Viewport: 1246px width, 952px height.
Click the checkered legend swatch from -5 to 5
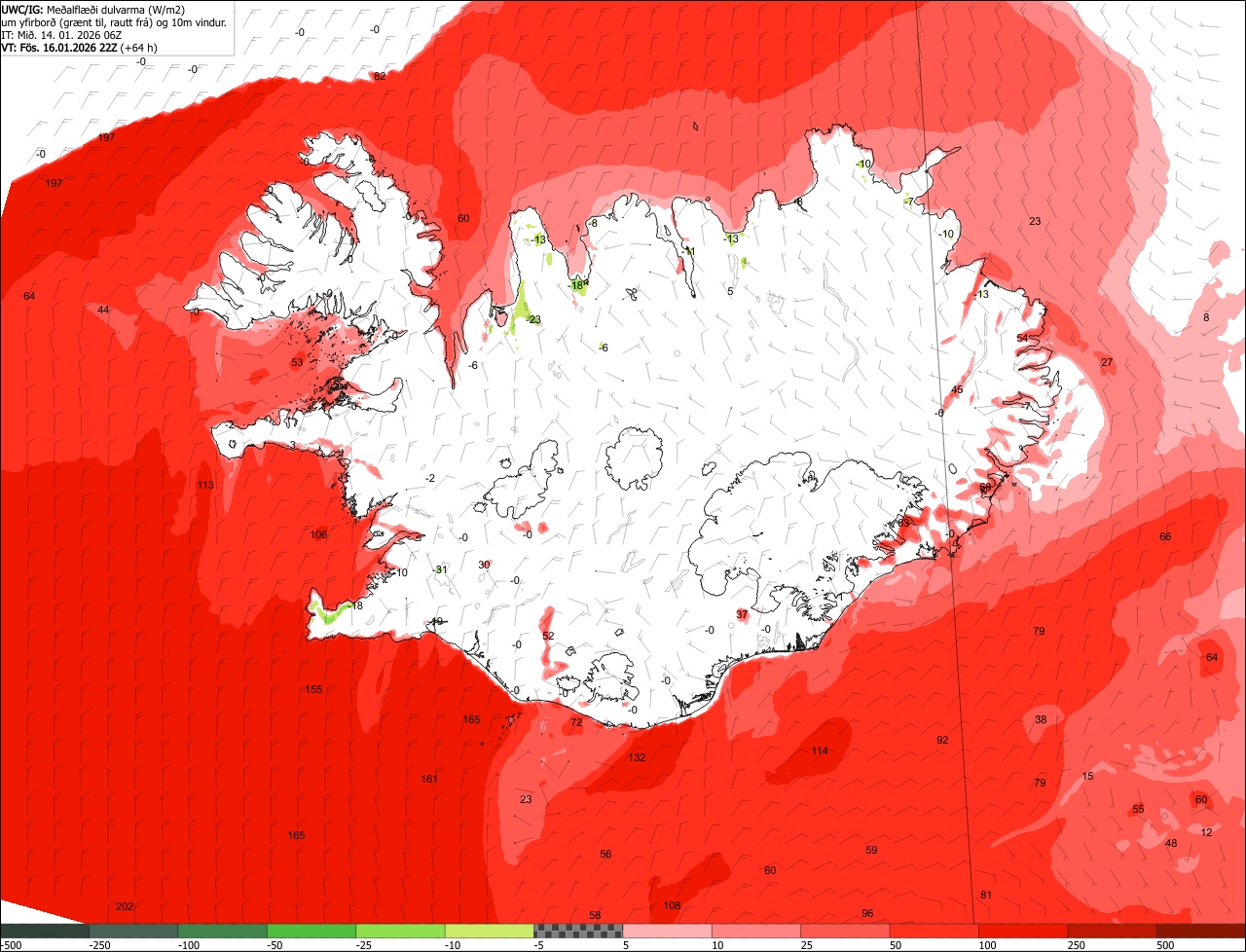click(578, 931)
